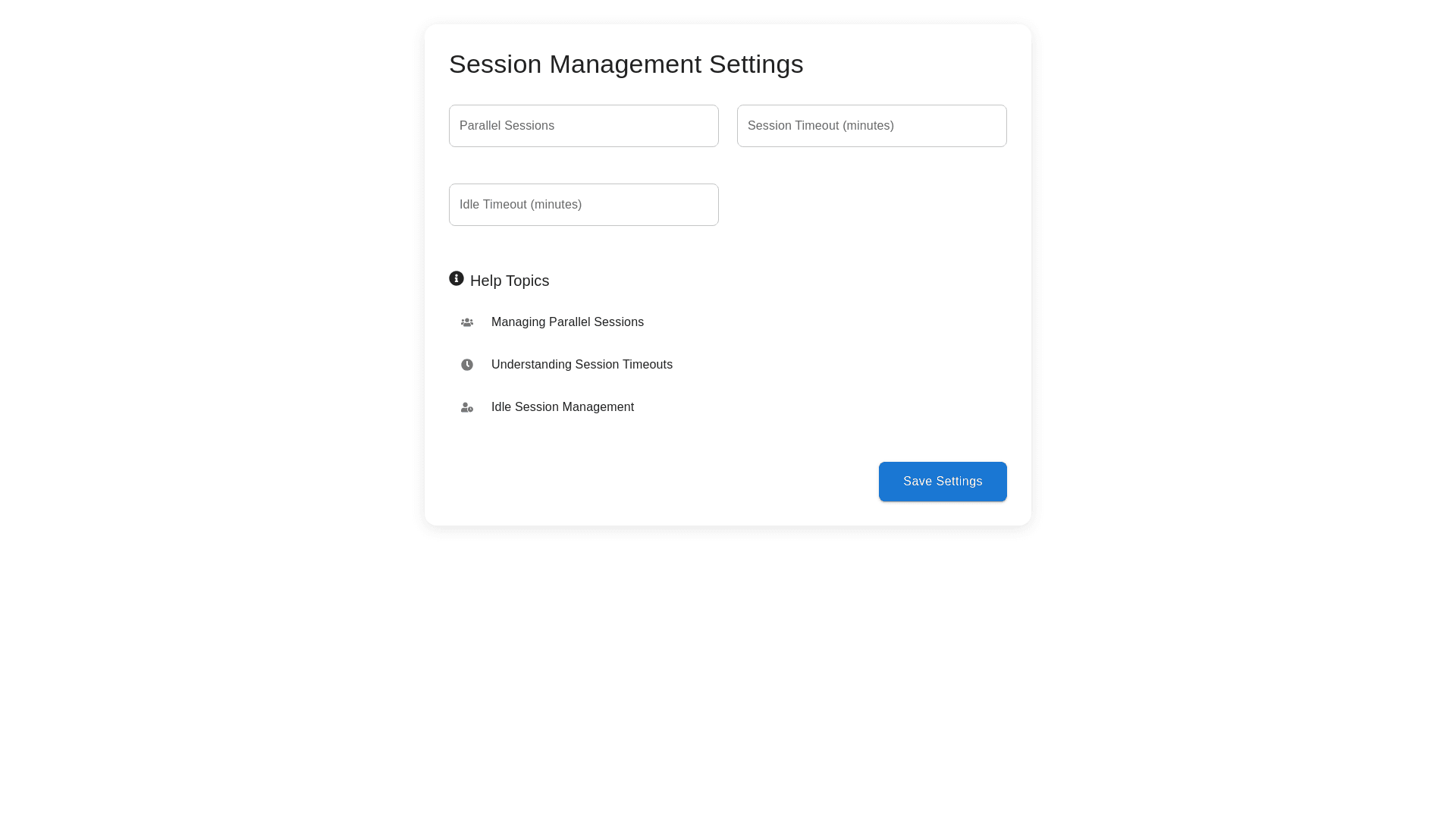Viewport: 1456px width, 819px height.
Task: Click the "Parallel Sessions" placeholder label
Action: coord(507,126)
